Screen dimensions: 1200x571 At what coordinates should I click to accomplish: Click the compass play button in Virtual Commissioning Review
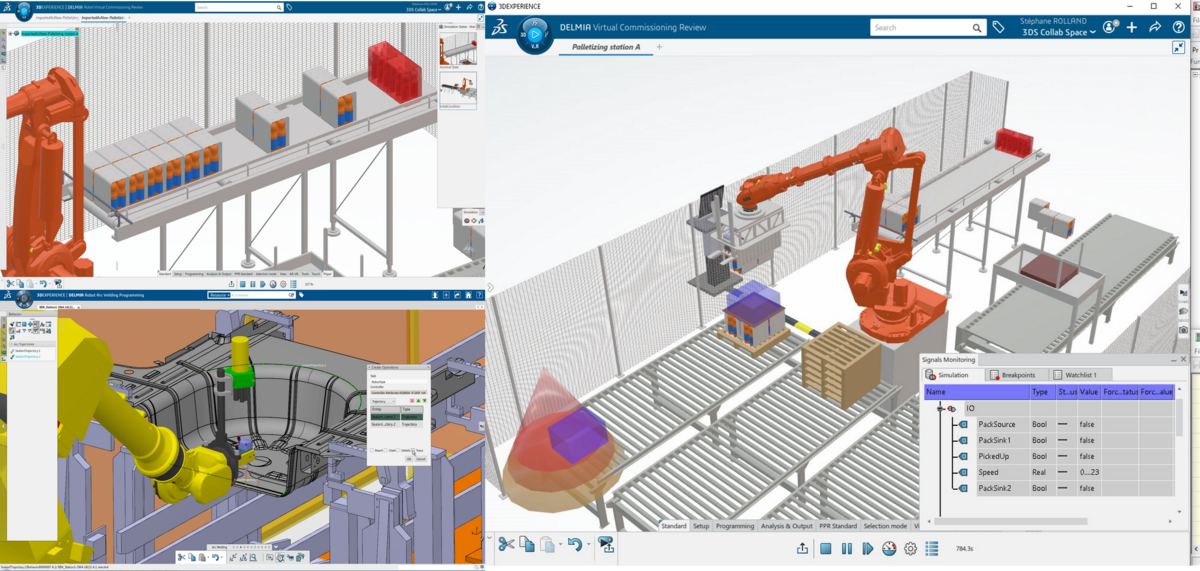tap(534, 34)
